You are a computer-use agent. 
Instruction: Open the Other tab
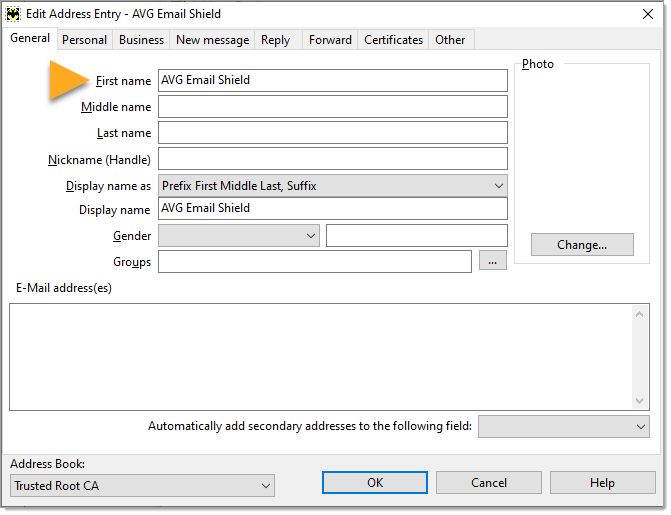coord(450,40)
